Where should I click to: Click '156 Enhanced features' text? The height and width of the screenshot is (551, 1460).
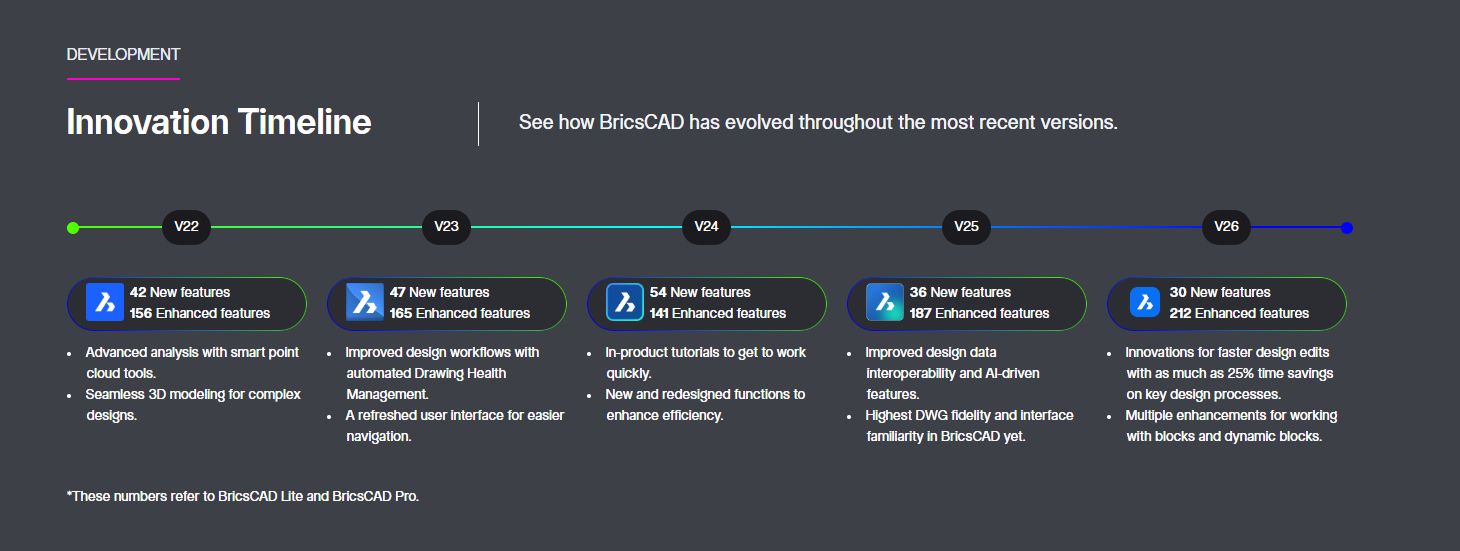pos(200,313)
